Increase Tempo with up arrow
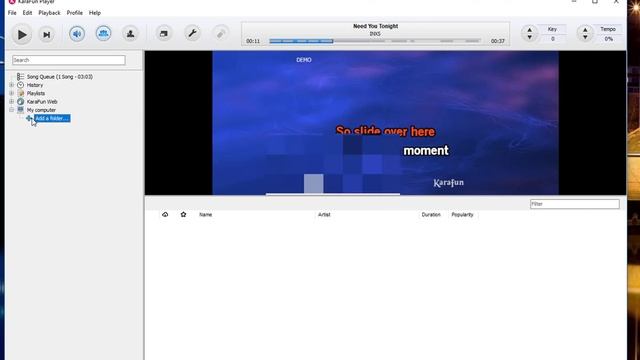The width and height of the screenshot is (640, 360). (x=585, y=30)
